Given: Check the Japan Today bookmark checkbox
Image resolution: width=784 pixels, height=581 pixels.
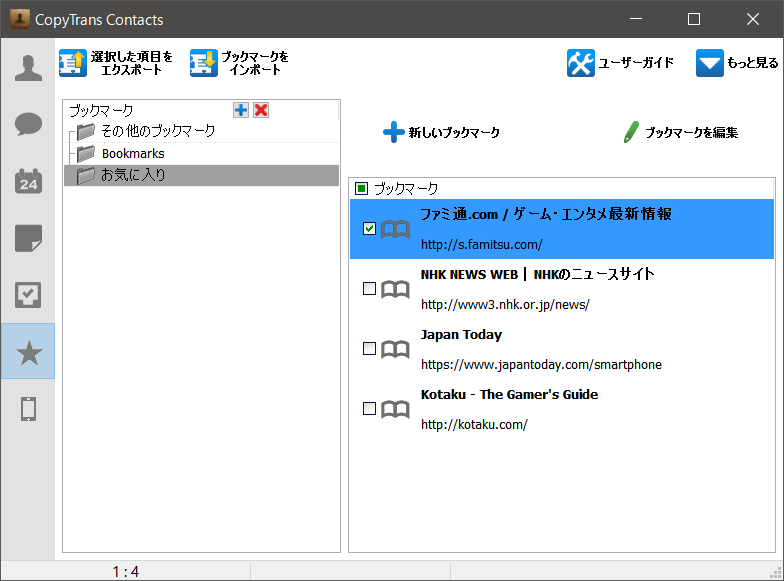Looking at the screenshot, I should coord(369,348).
